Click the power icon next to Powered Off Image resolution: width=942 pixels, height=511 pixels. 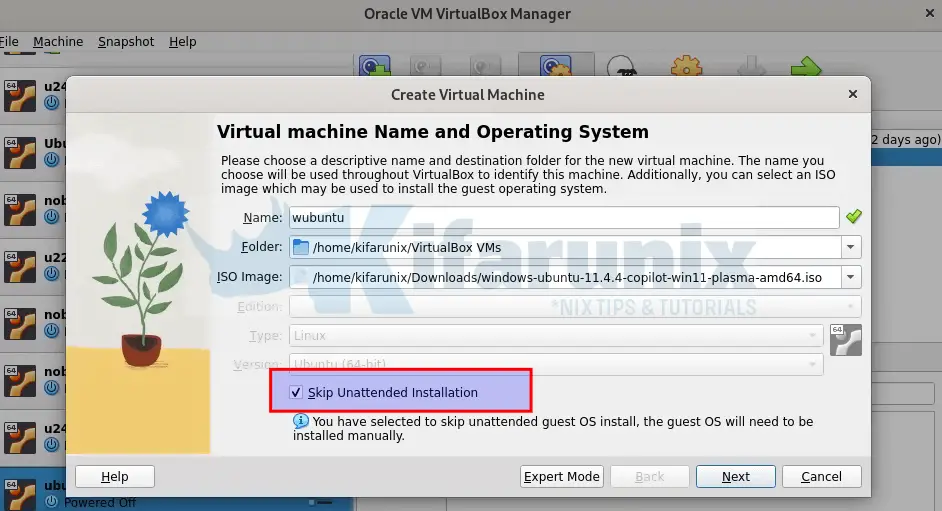52,502
